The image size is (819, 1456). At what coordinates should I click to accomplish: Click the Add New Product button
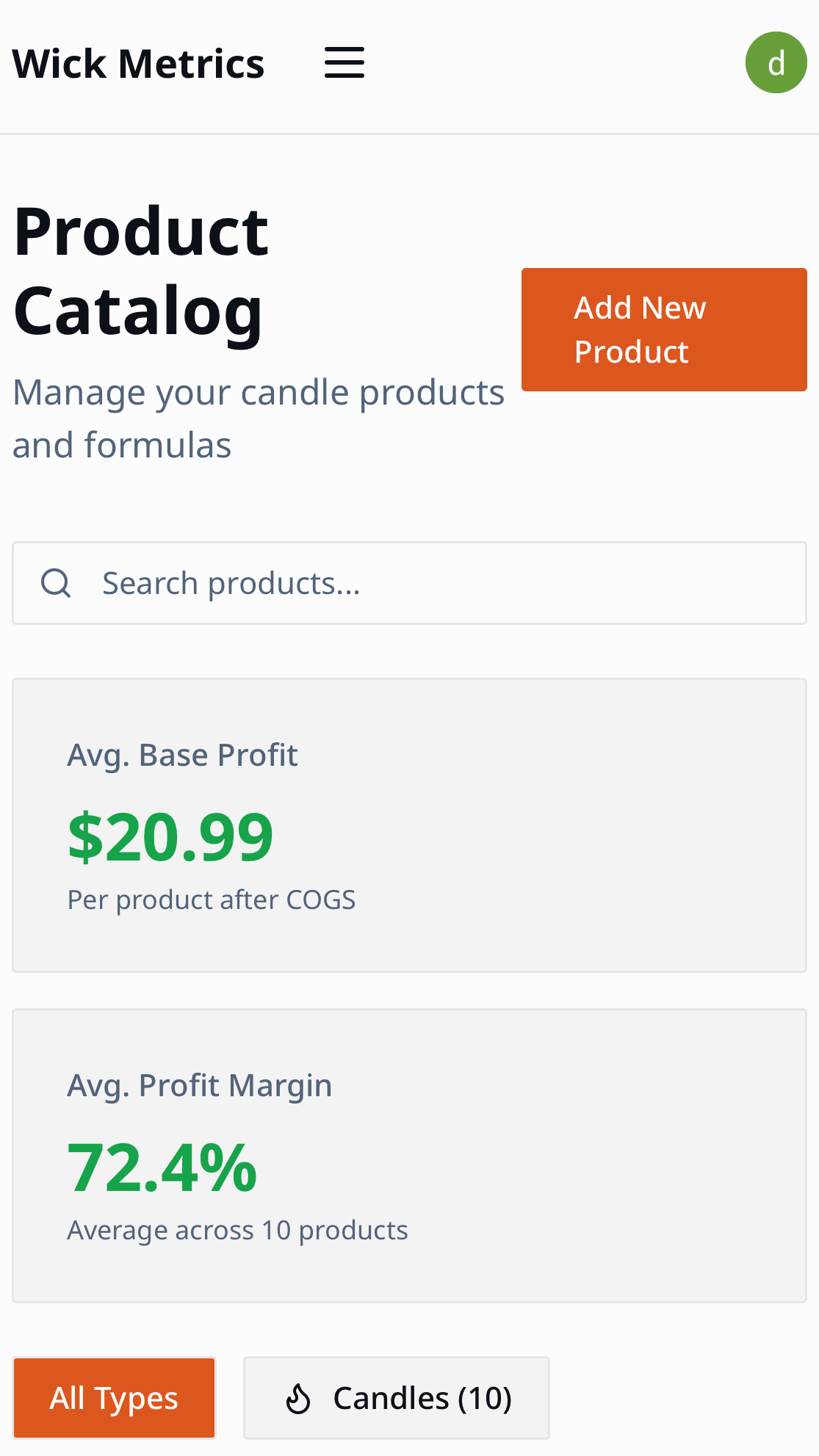663,329
